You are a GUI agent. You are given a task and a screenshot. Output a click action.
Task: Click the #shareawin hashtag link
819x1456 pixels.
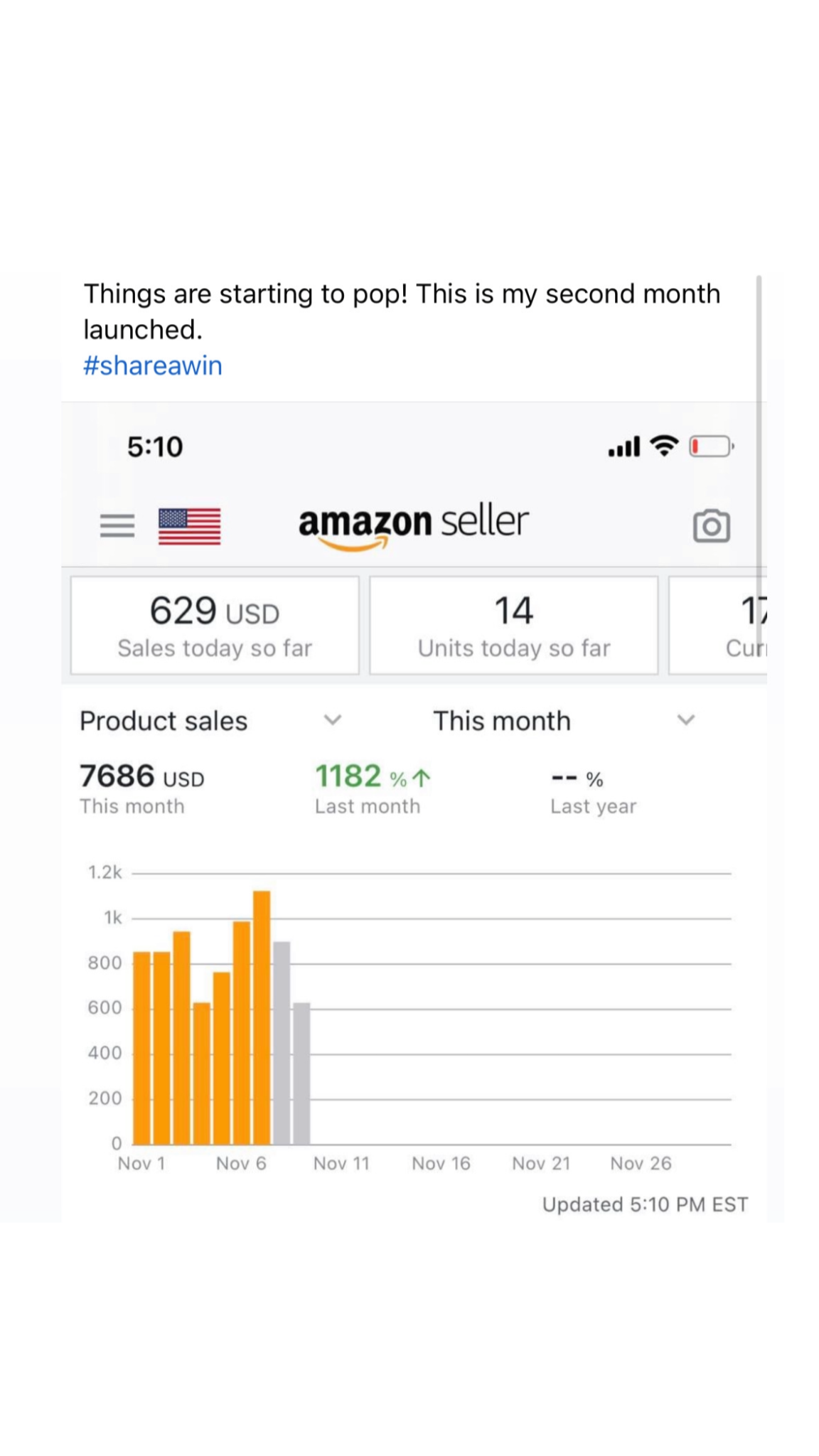[153, 365]
